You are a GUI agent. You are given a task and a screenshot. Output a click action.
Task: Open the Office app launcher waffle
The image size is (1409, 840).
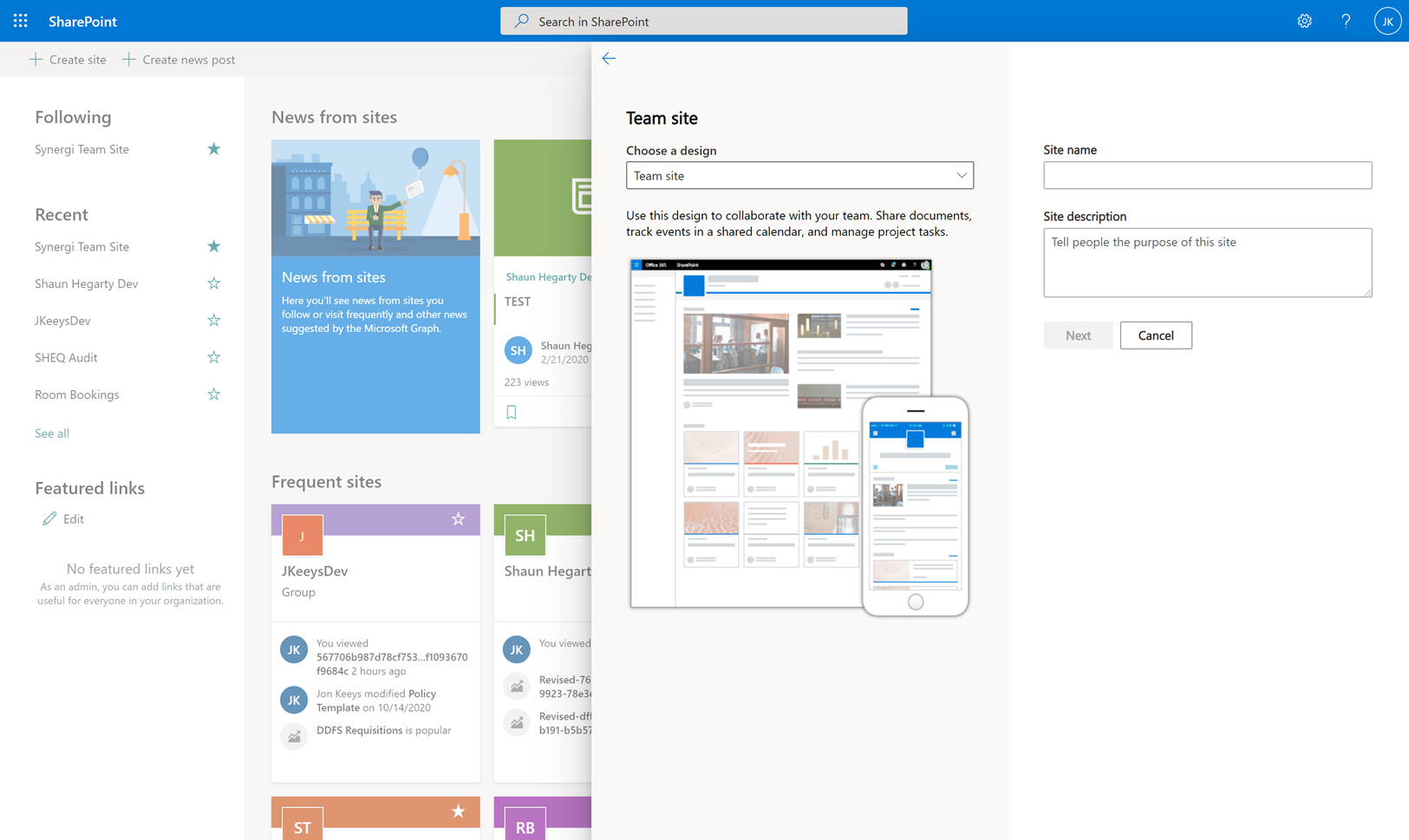tap(20, 20)
